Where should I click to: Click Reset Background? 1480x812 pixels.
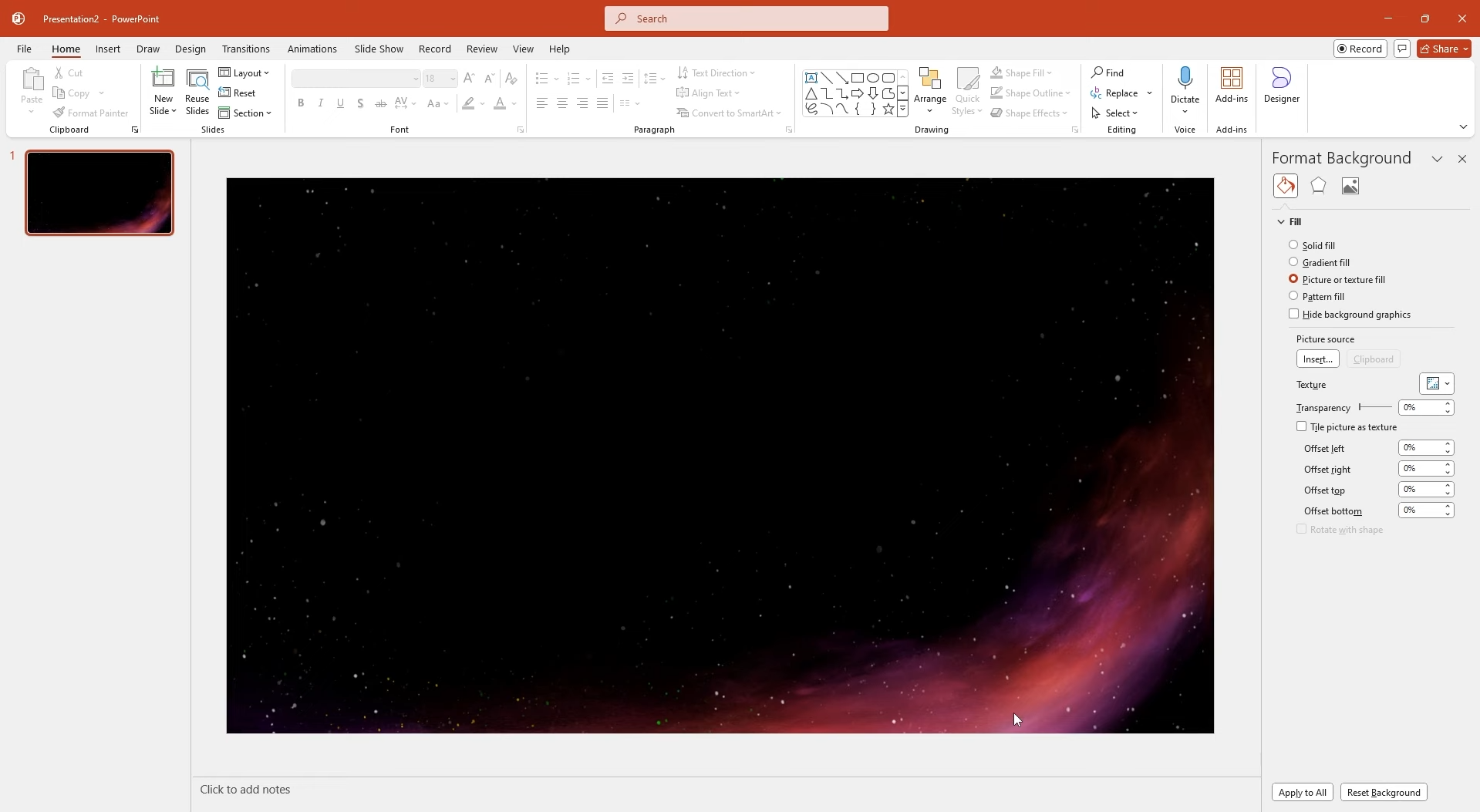(1384, 792)
